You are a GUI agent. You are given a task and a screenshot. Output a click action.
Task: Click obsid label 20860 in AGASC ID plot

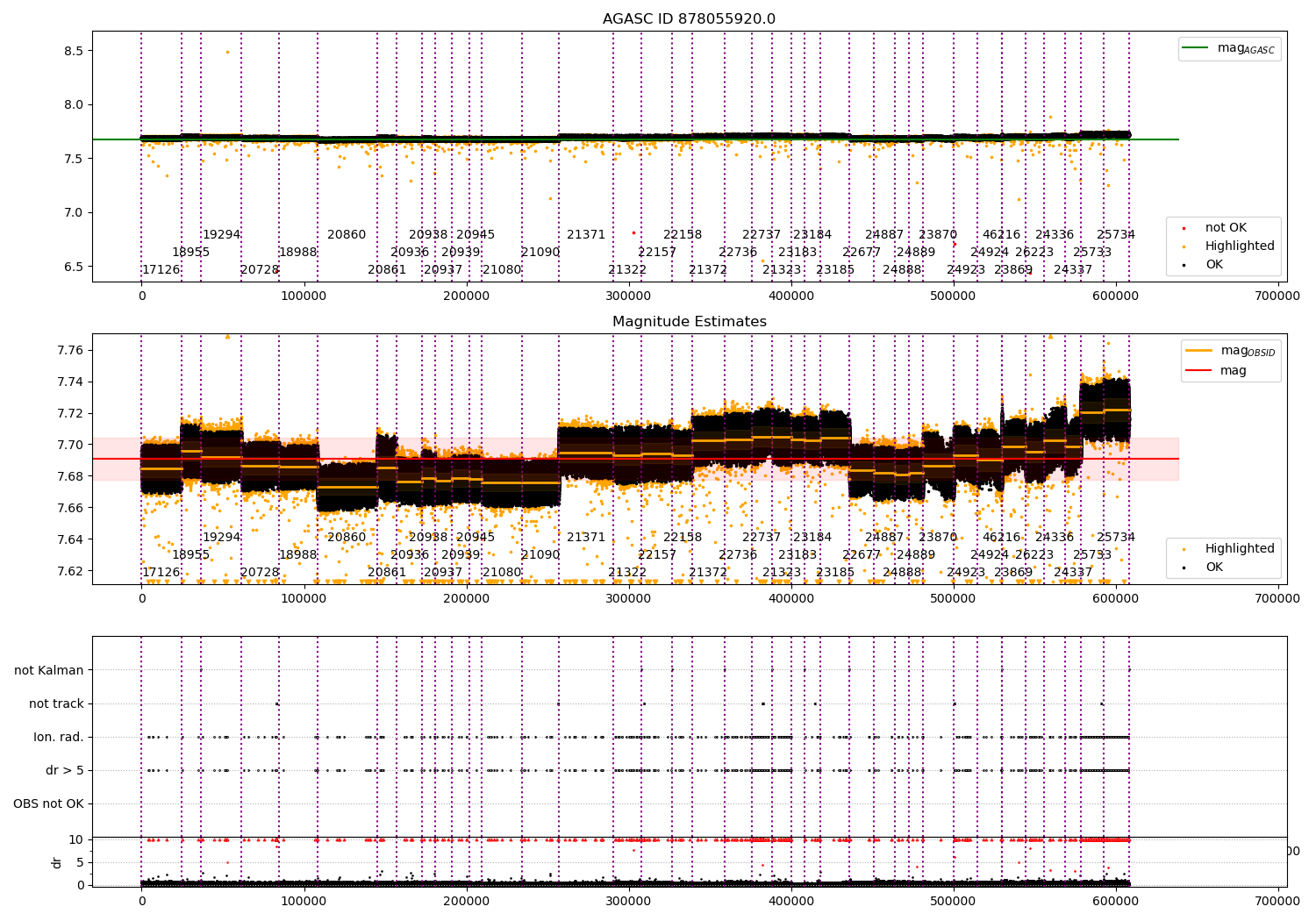click(x=347, y=234)
